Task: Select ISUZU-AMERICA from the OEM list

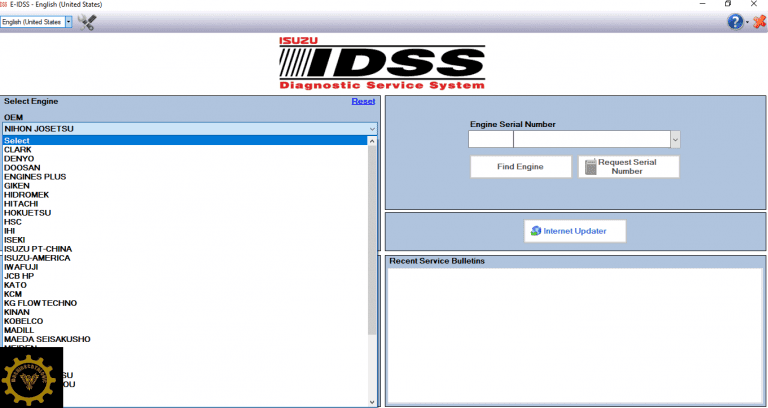Action: point(185,258)
